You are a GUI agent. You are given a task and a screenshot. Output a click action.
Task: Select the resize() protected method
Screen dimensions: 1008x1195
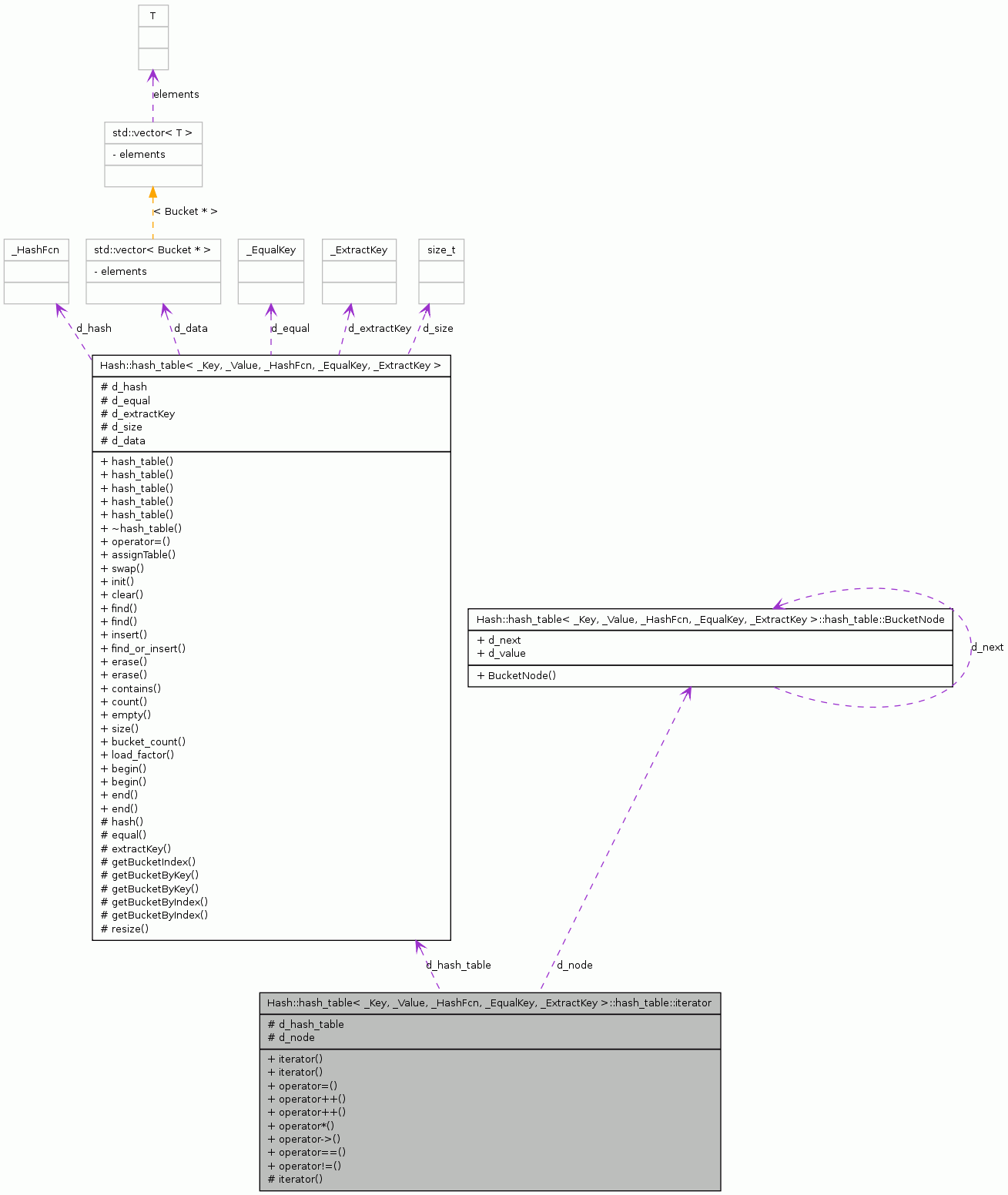point(125,929)
